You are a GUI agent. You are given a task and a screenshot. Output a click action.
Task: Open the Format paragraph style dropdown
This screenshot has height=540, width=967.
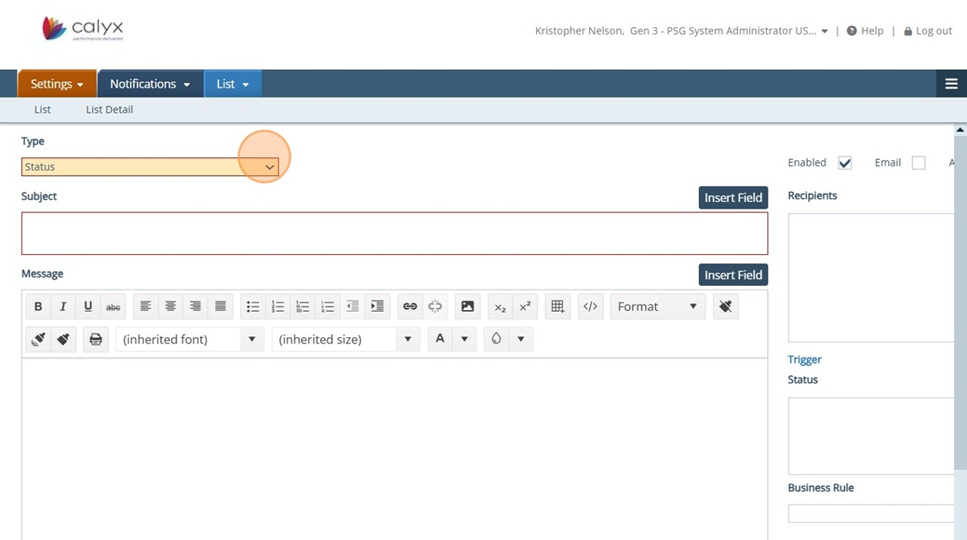click(x=657, y=307)
